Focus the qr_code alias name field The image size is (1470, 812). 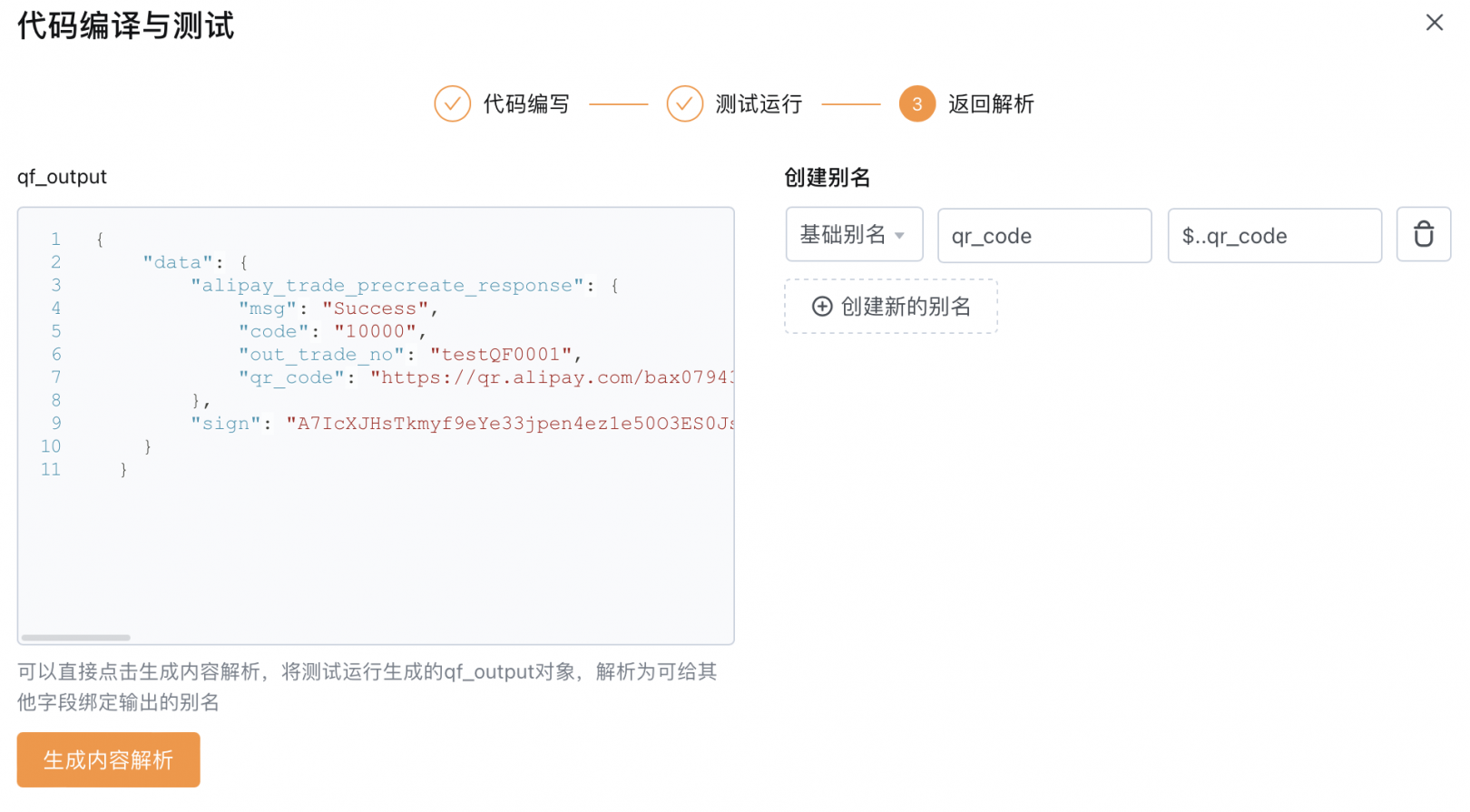1044,236
